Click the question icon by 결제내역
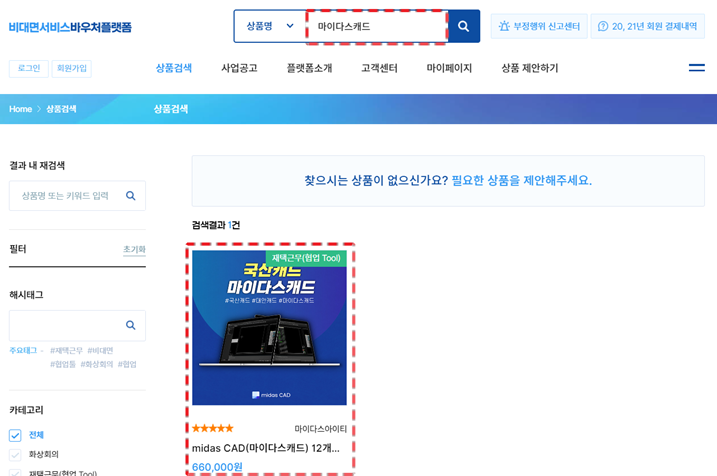 tap(603, 27)
